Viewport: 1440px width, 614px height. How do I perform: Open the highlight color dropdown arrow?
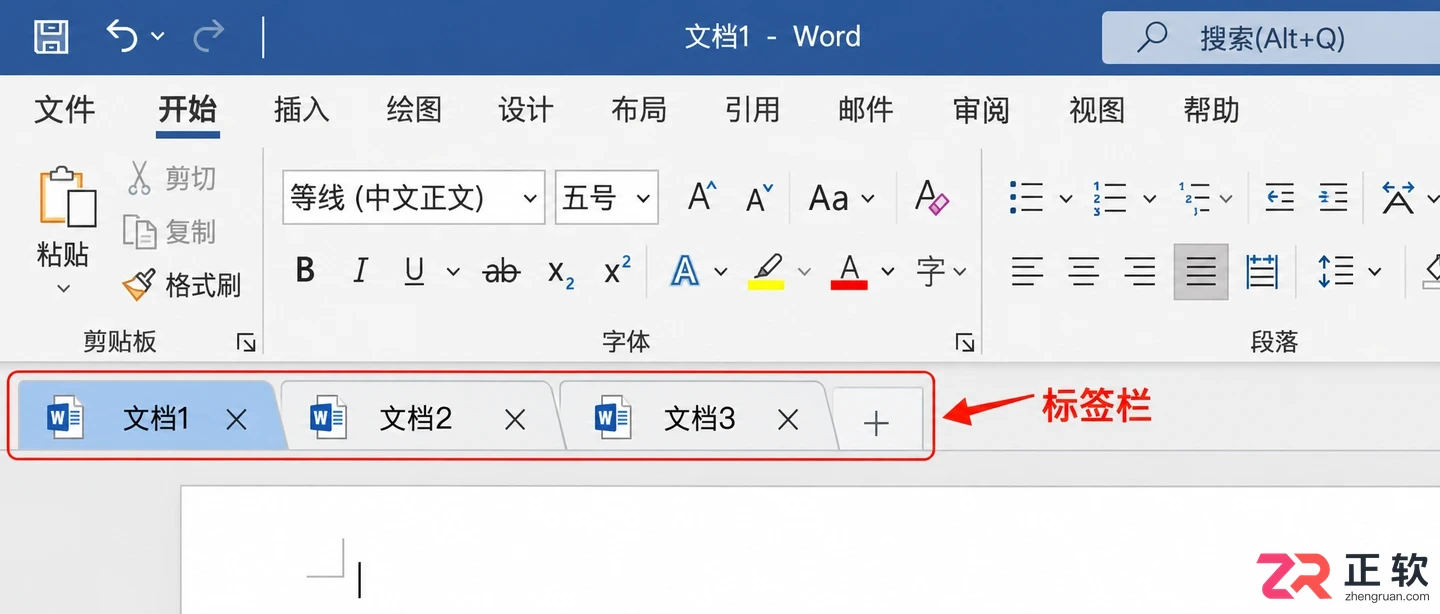(804, 271)
